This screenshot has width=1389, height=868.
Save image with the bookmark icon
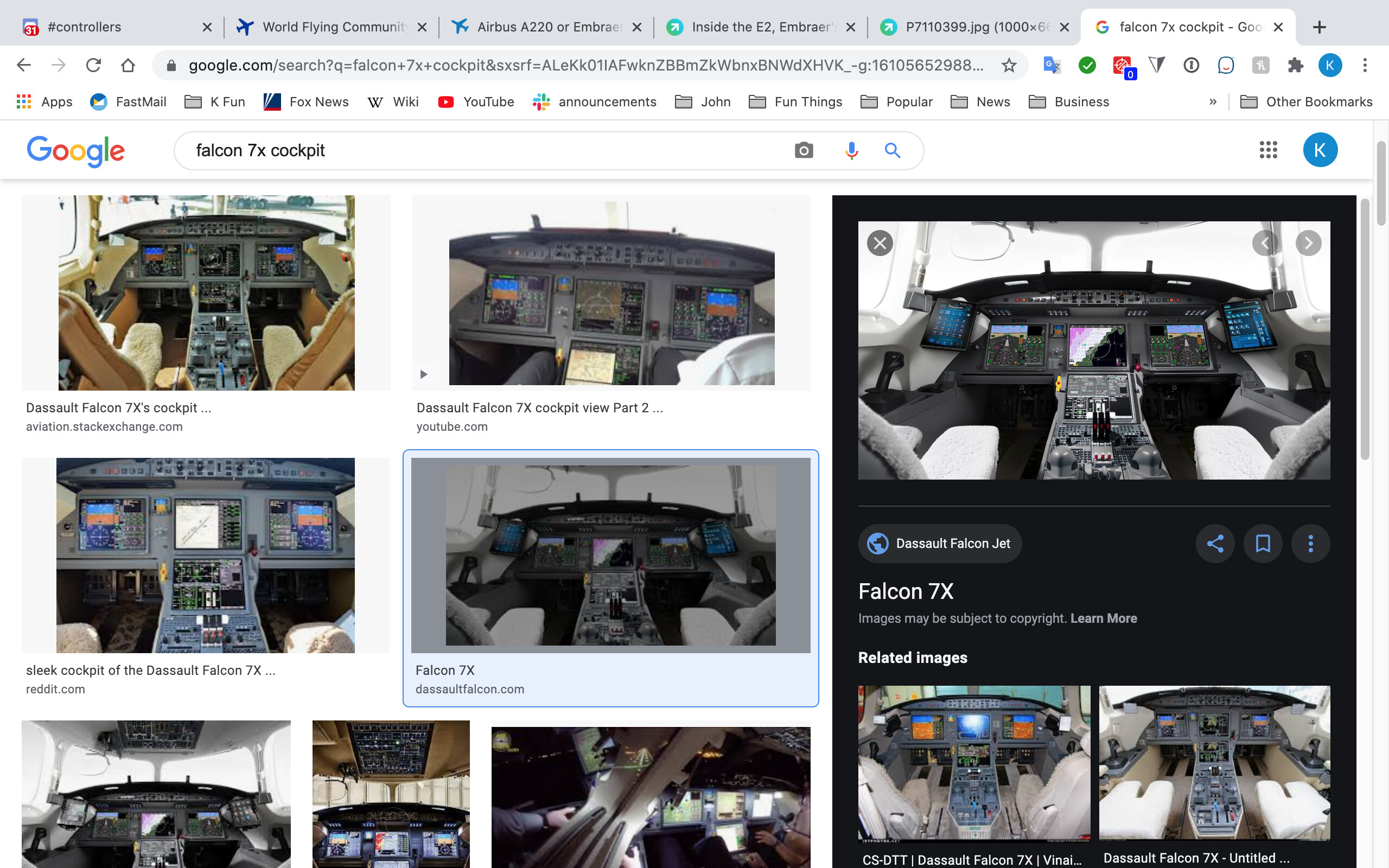[1262, 543]
